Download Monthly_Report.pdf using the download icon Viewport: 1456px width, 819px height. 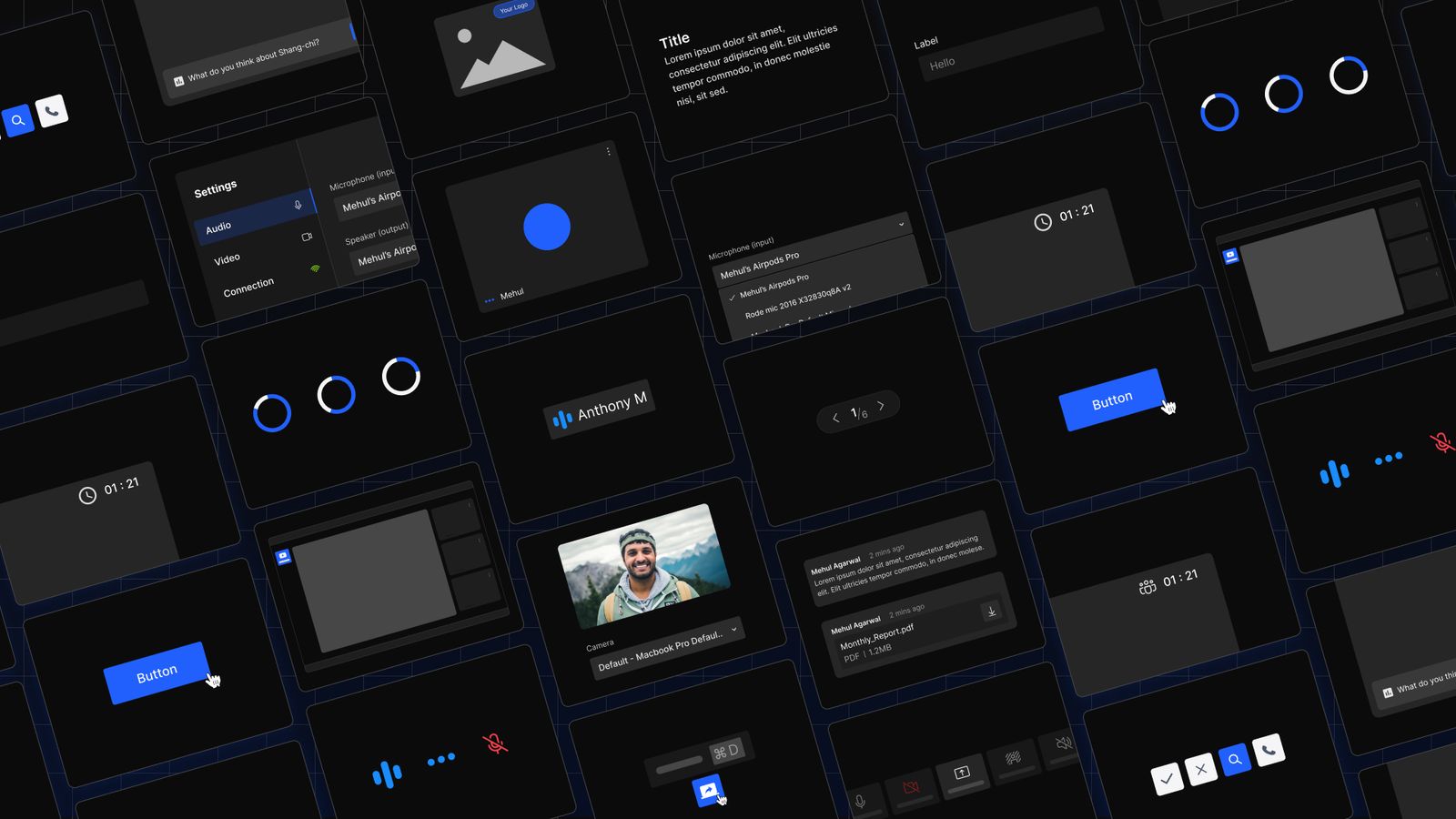[990, 611]
